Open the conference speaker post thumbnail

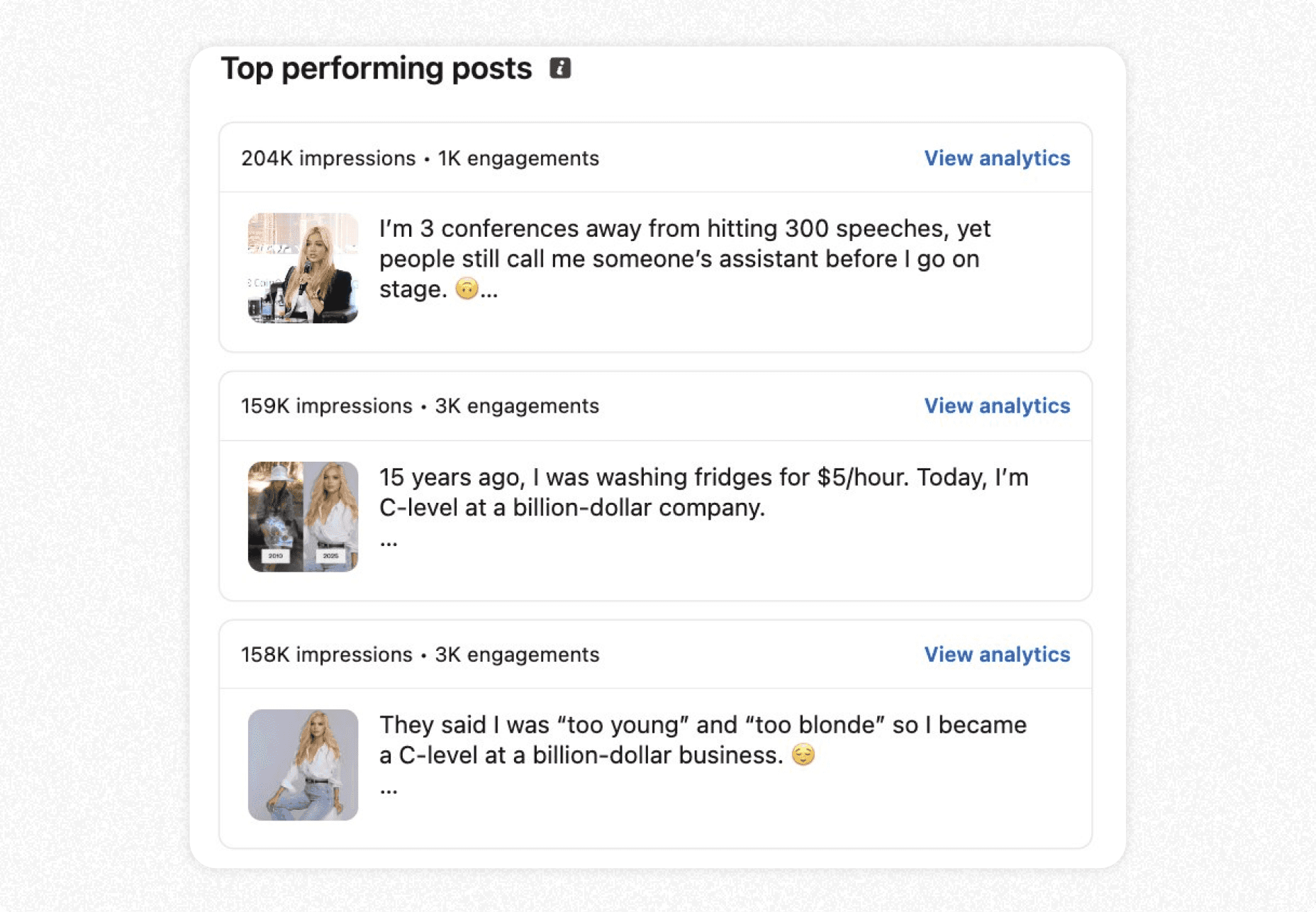303,268
